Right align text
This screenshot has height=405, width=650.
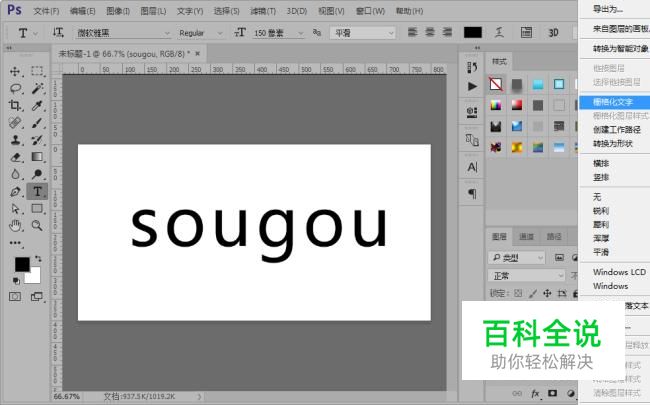447,32
